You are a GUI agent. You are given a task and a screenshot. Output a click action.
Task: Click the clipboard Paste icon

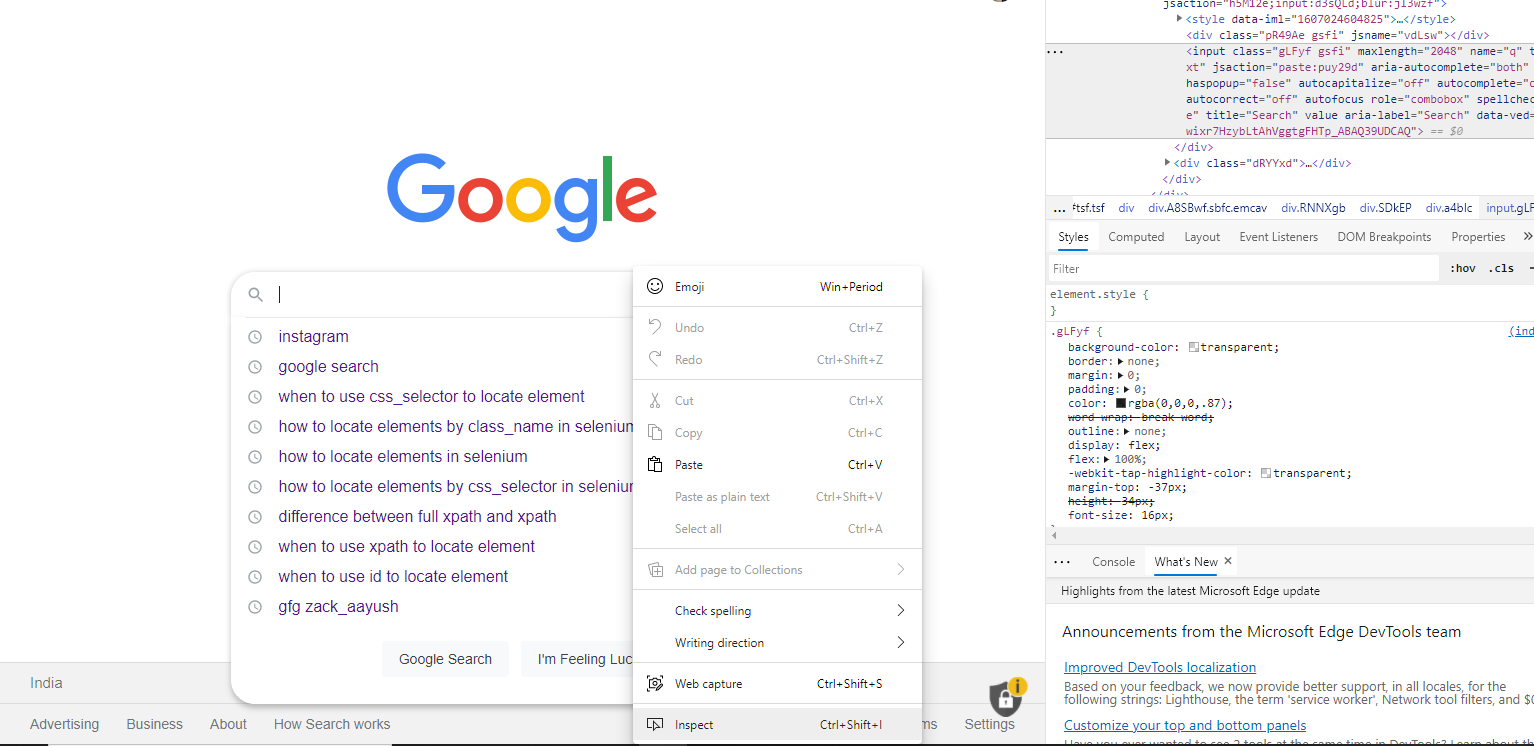click(655, 465)
